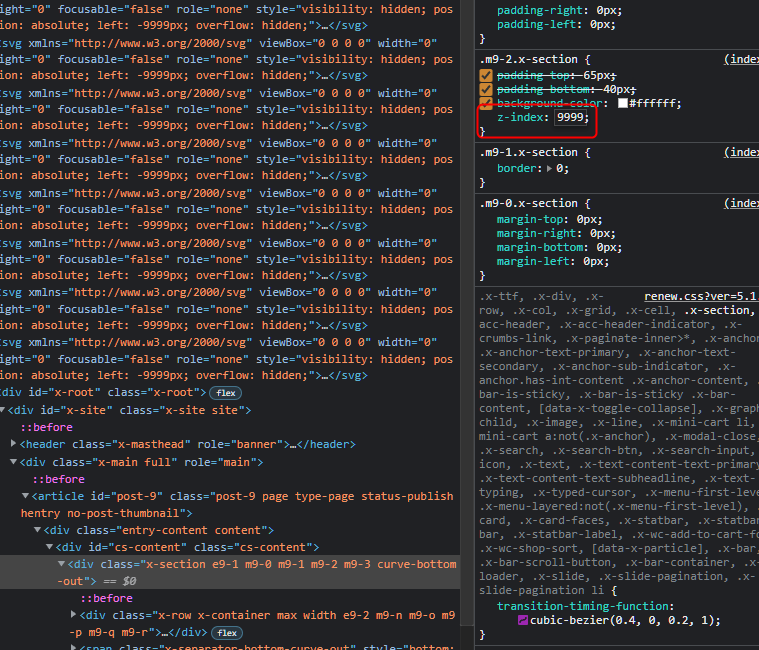Open the white #ffffff color swatch
This screenshot has width=759, height=650.
tap(622, 104)
